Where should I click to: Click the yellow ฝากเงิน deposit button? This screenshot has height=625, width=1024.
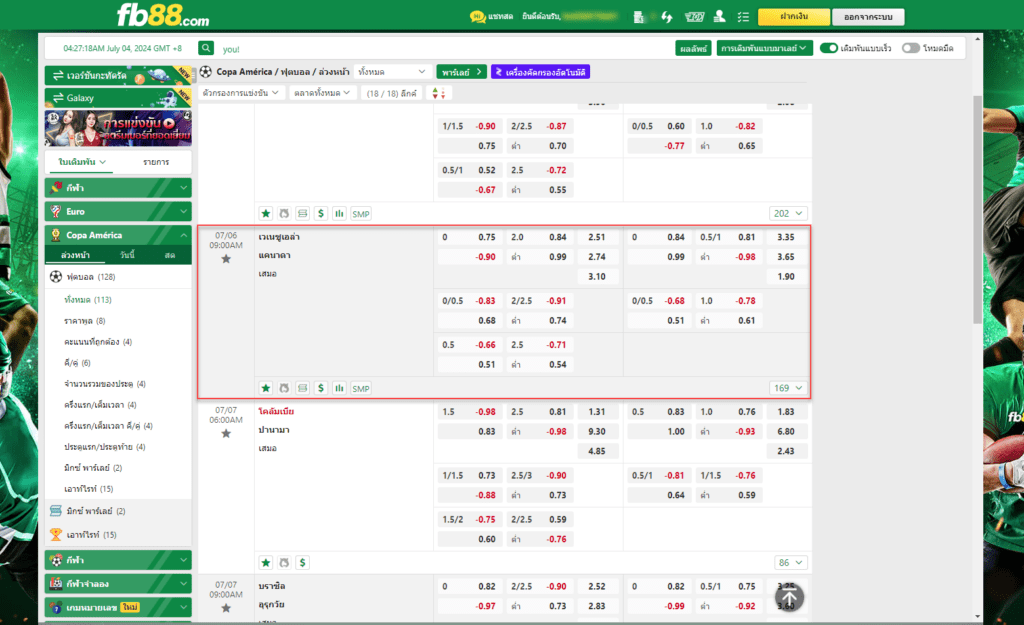coord(793,16)
